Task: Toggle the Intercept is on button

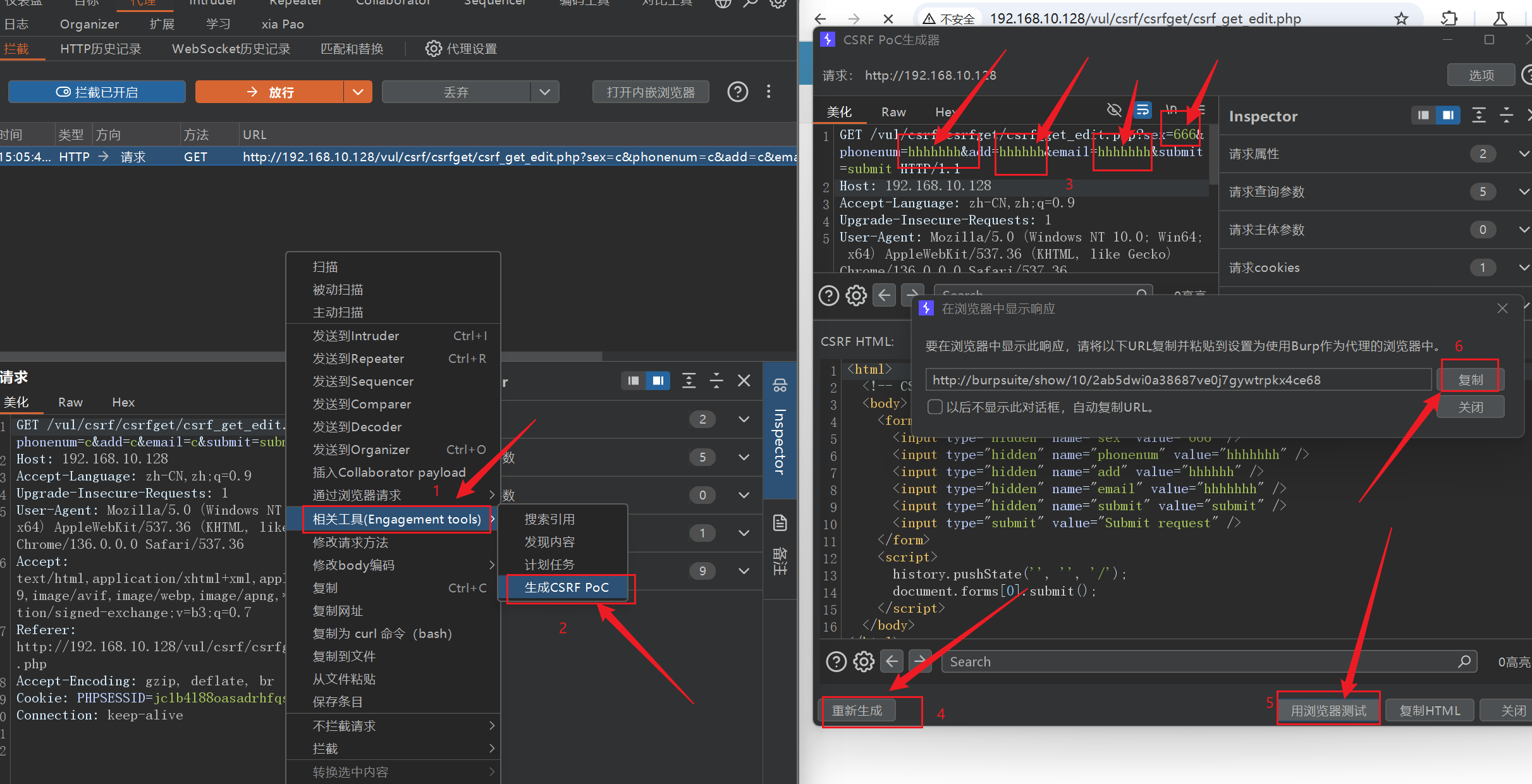Action: point(97,92)
